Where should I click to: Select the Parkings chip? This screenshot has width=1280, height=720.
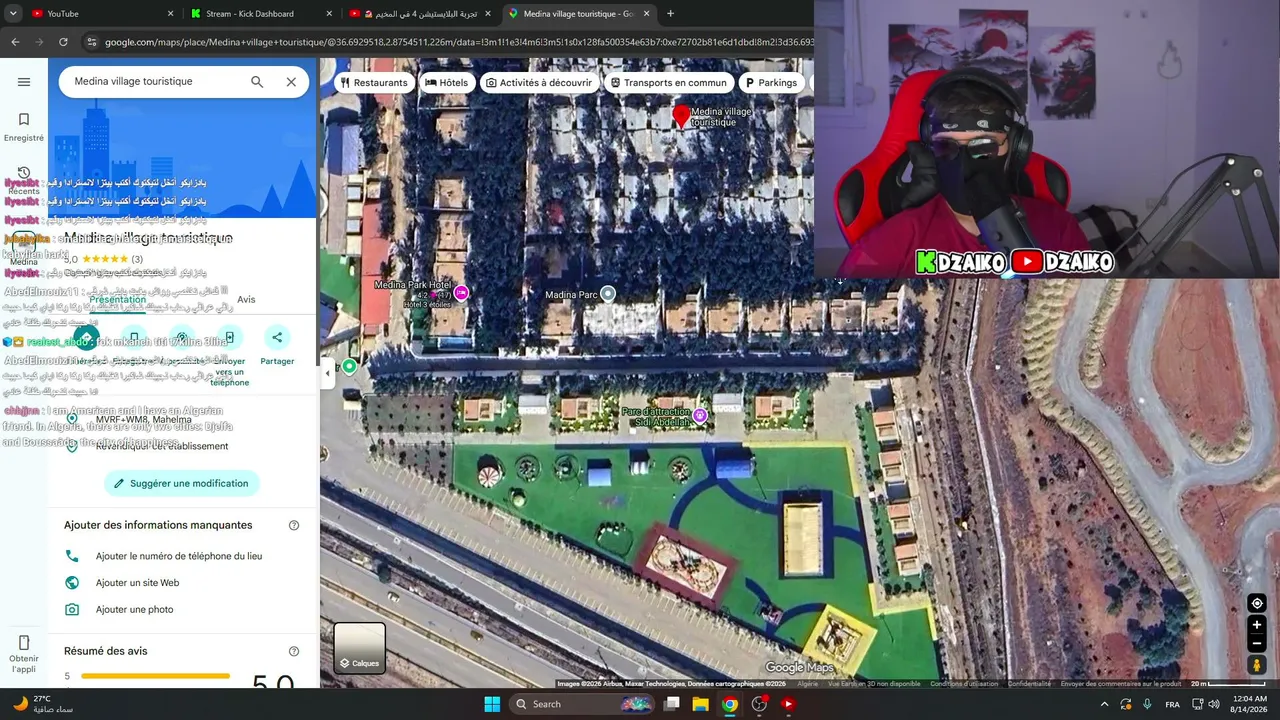pyautogui.click(x=771, y=83)
